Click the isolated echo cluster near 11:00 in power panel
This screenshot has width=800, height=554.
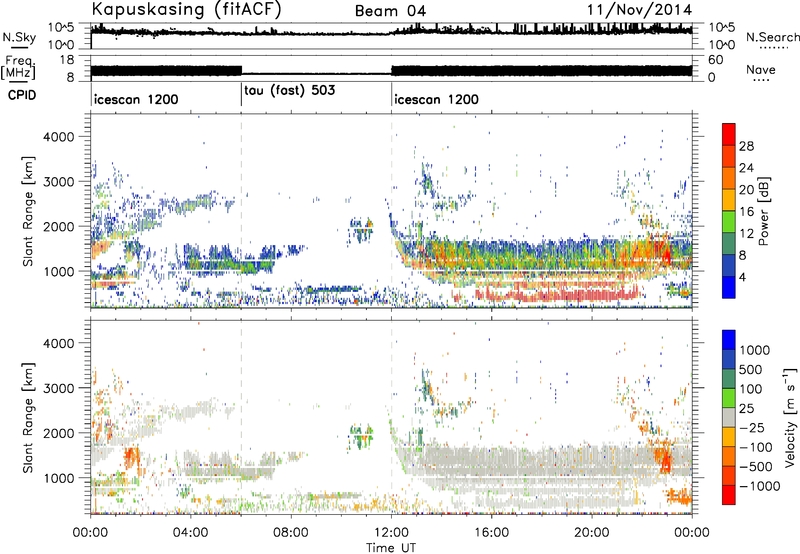(x=362, y=230)
